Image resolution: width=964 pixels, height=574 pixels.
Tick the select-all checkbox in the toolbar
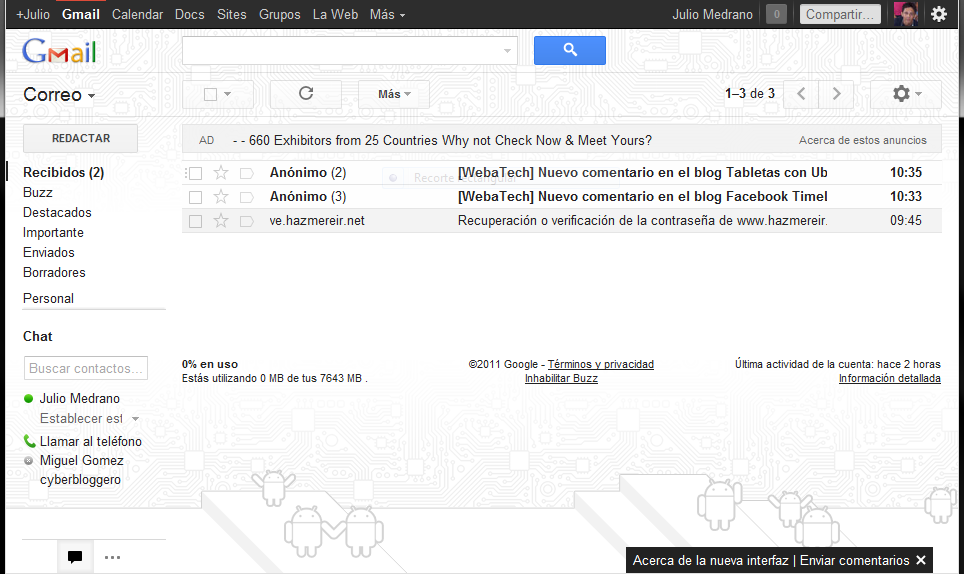click(210, 94)
